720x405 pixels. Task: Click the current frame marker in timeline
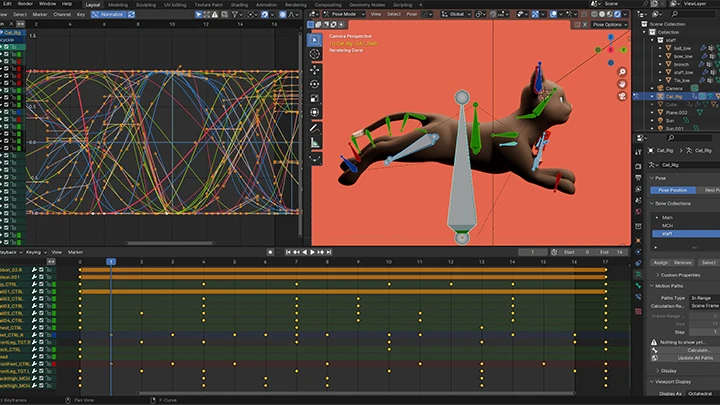[111, 262]
